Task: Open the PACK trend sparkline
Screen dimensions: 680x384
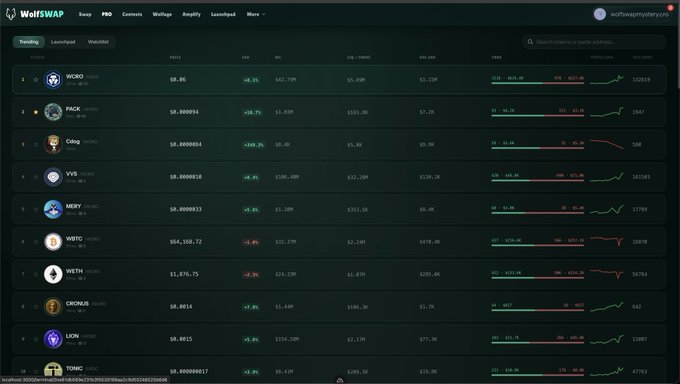Action: [607, 112]
